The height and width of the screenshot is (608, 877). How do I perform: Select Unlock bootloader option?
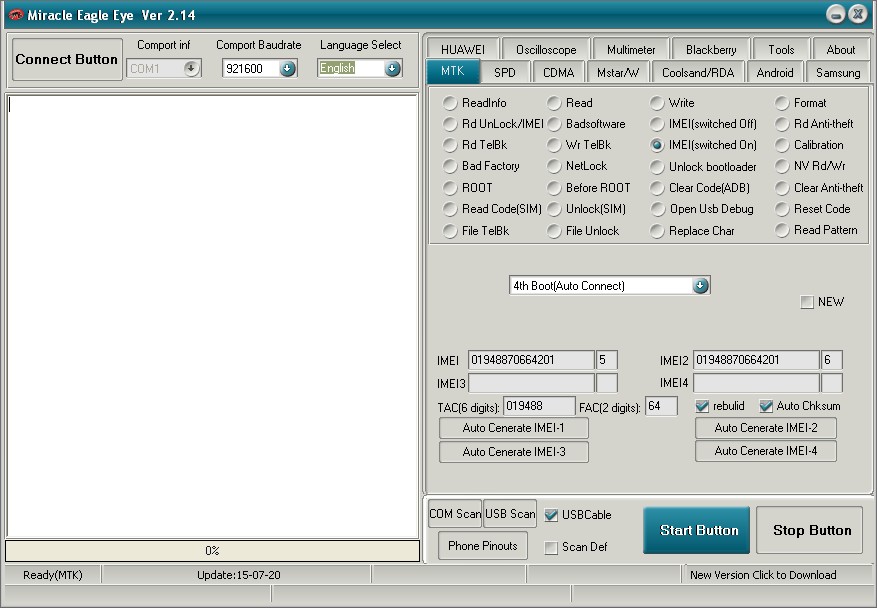point(704,167)
